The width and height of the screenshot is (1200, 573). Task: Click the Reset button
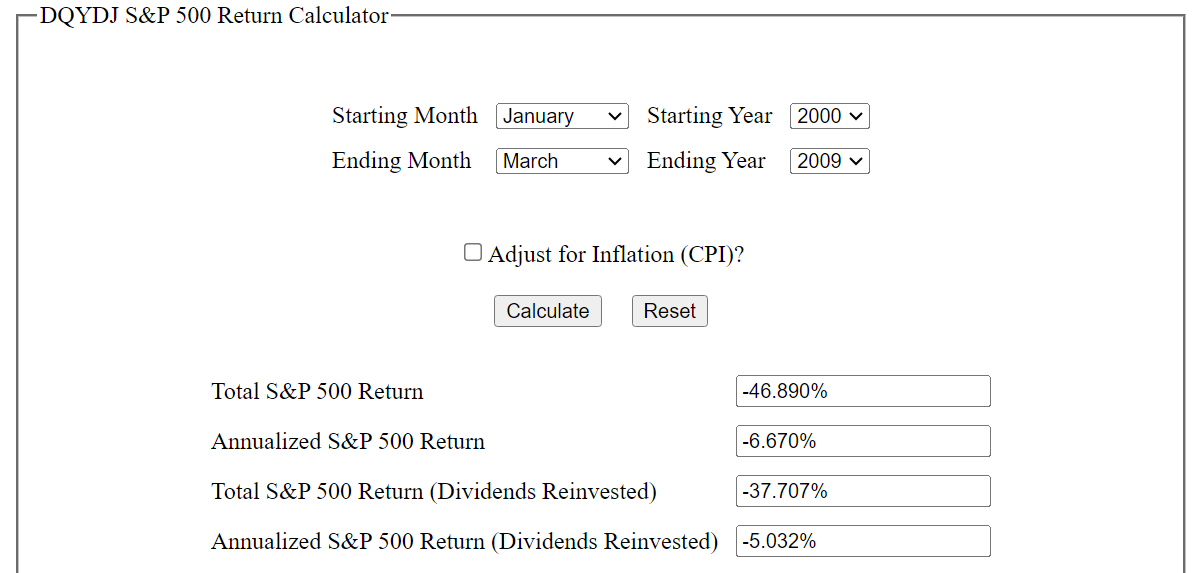[x=670, y=311]
